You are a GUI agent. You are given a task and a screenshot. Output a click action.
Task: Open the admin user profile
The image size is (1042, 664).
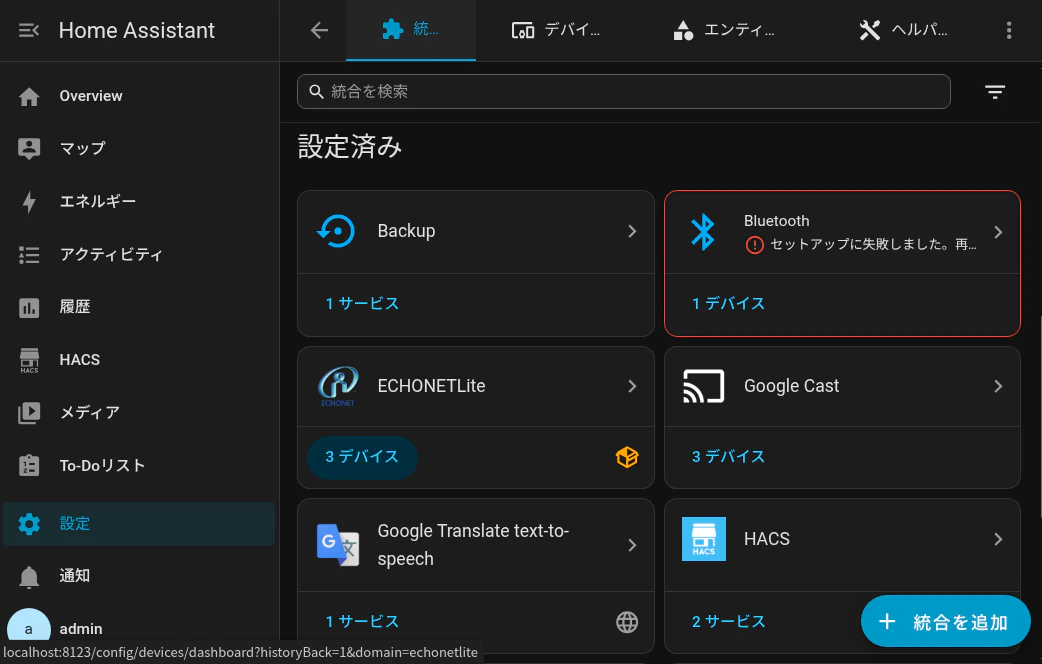pyautogui.click(x=138, y=629)
